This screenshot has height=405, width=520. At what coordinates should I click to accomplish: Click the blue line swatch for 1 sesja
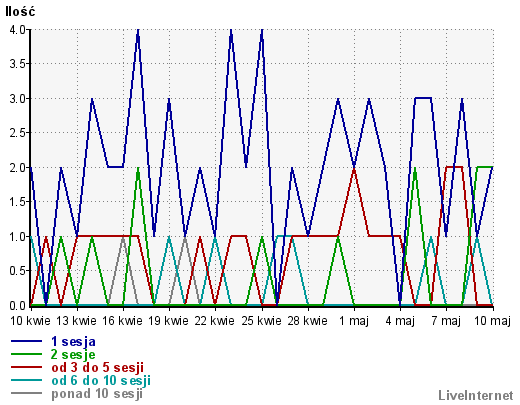pyautogui.click(x=27, y=341)
